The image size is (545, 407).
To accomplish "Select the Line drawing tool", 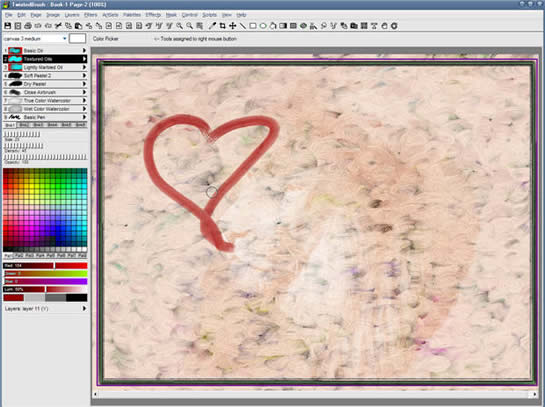I will point(243,26).
